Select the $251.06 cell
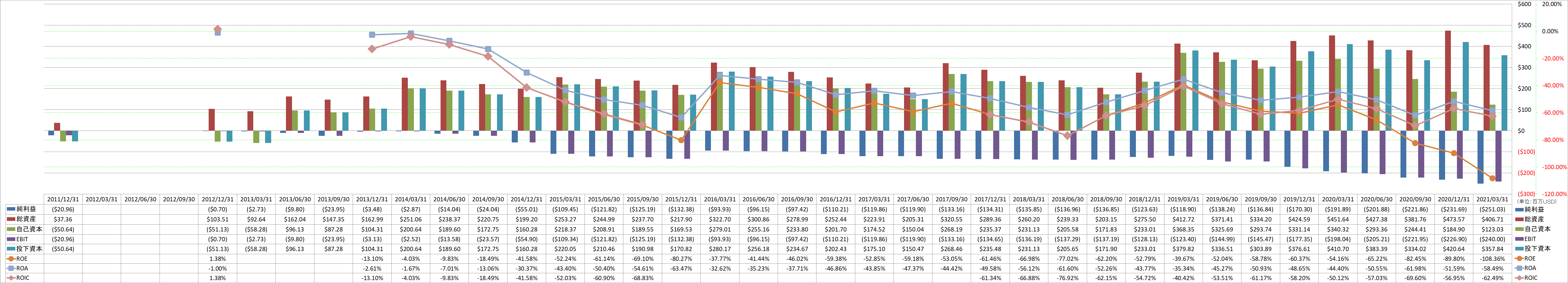Image resolution: width=1568 pixels, height=283 pixels. pos(411,220)
